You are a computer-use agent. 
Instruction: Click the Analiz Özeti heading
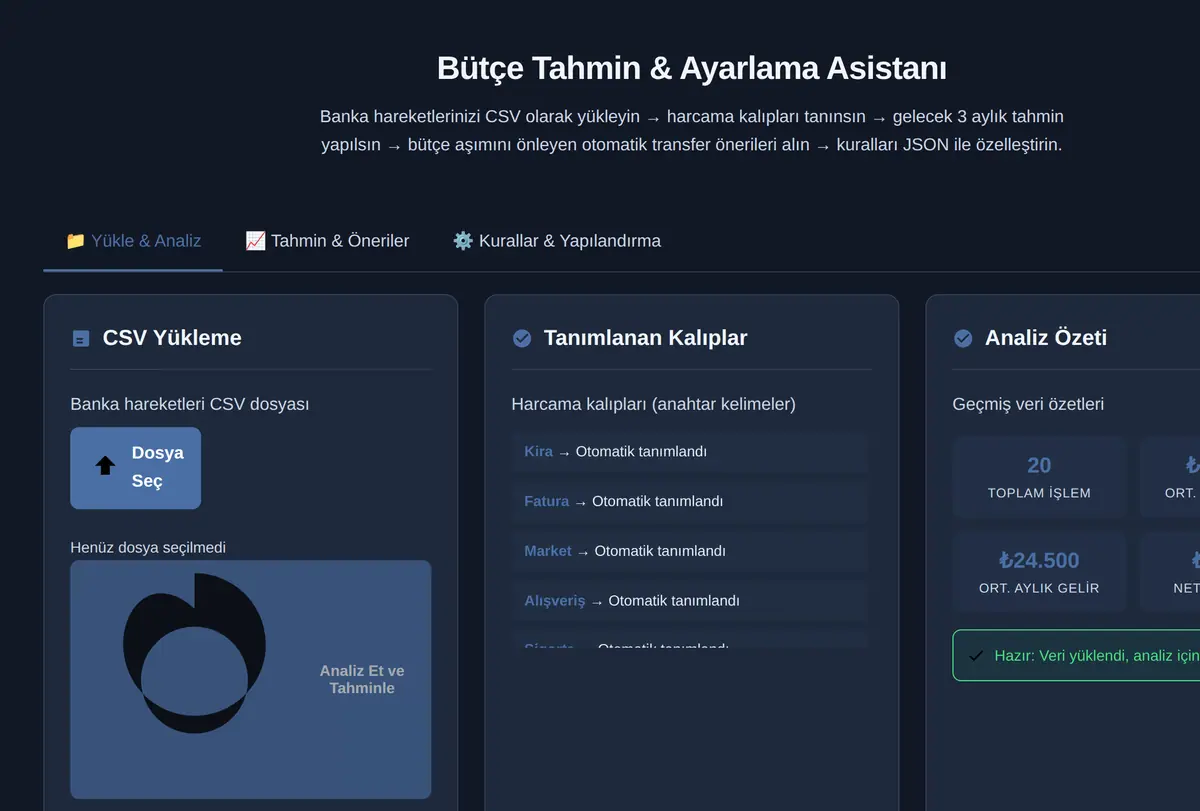(1045, 338)
